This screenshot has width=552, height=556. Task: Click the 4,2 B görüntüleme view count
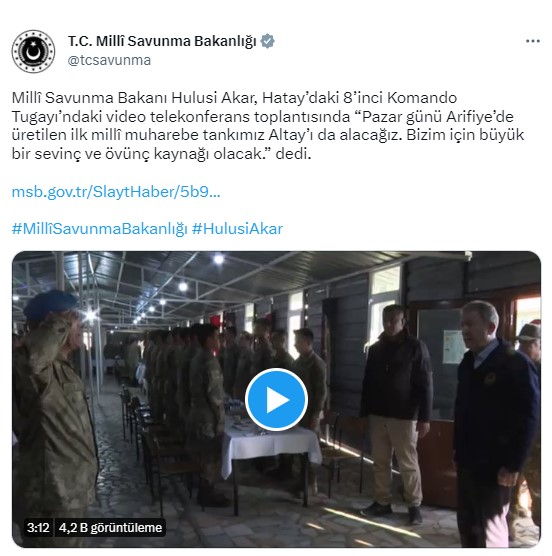point(110,528)
